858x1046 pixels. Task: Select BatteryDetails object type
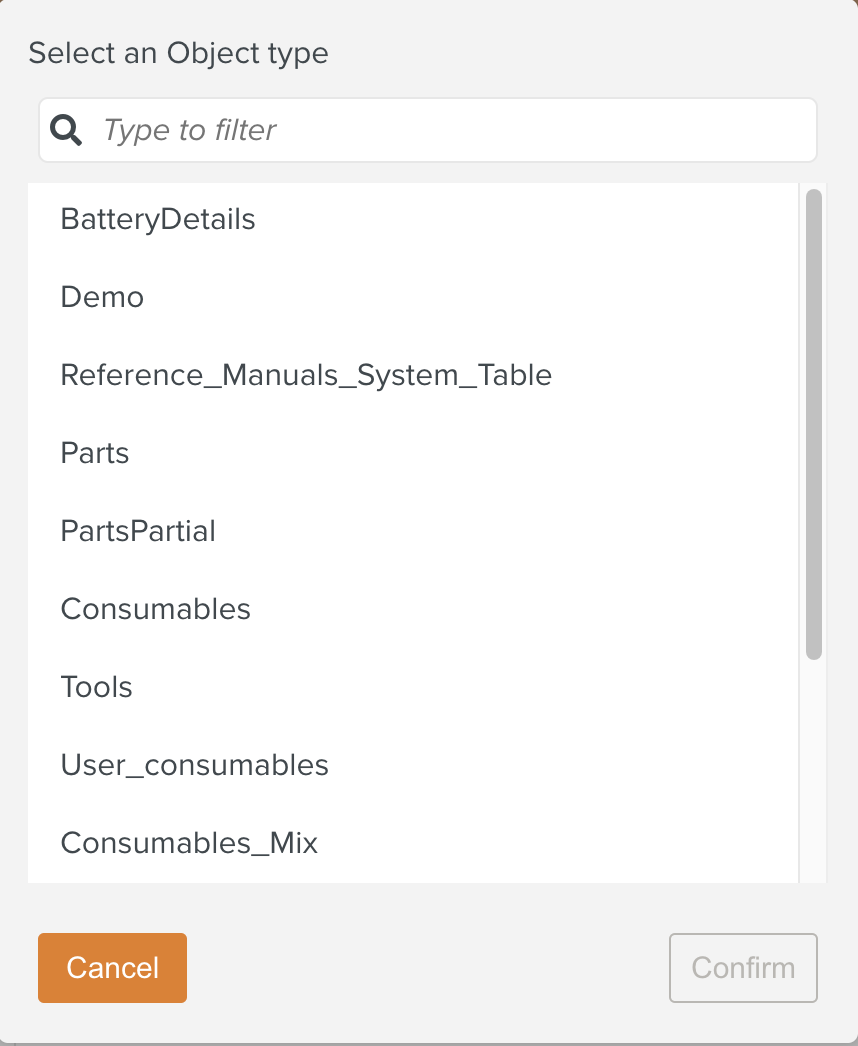[x=158, y=219]
